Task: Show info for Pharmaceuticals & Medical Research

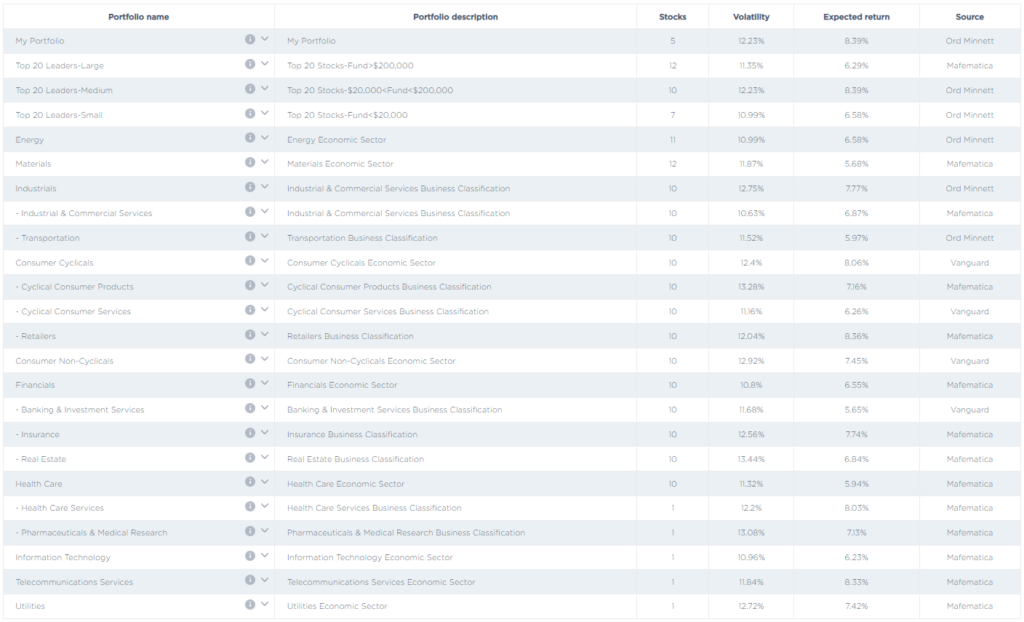Action: pos(250,531)
